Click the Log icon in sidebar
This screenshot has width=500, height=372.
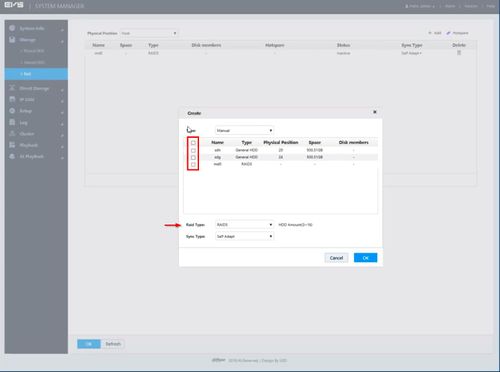[x=12, y=122]
